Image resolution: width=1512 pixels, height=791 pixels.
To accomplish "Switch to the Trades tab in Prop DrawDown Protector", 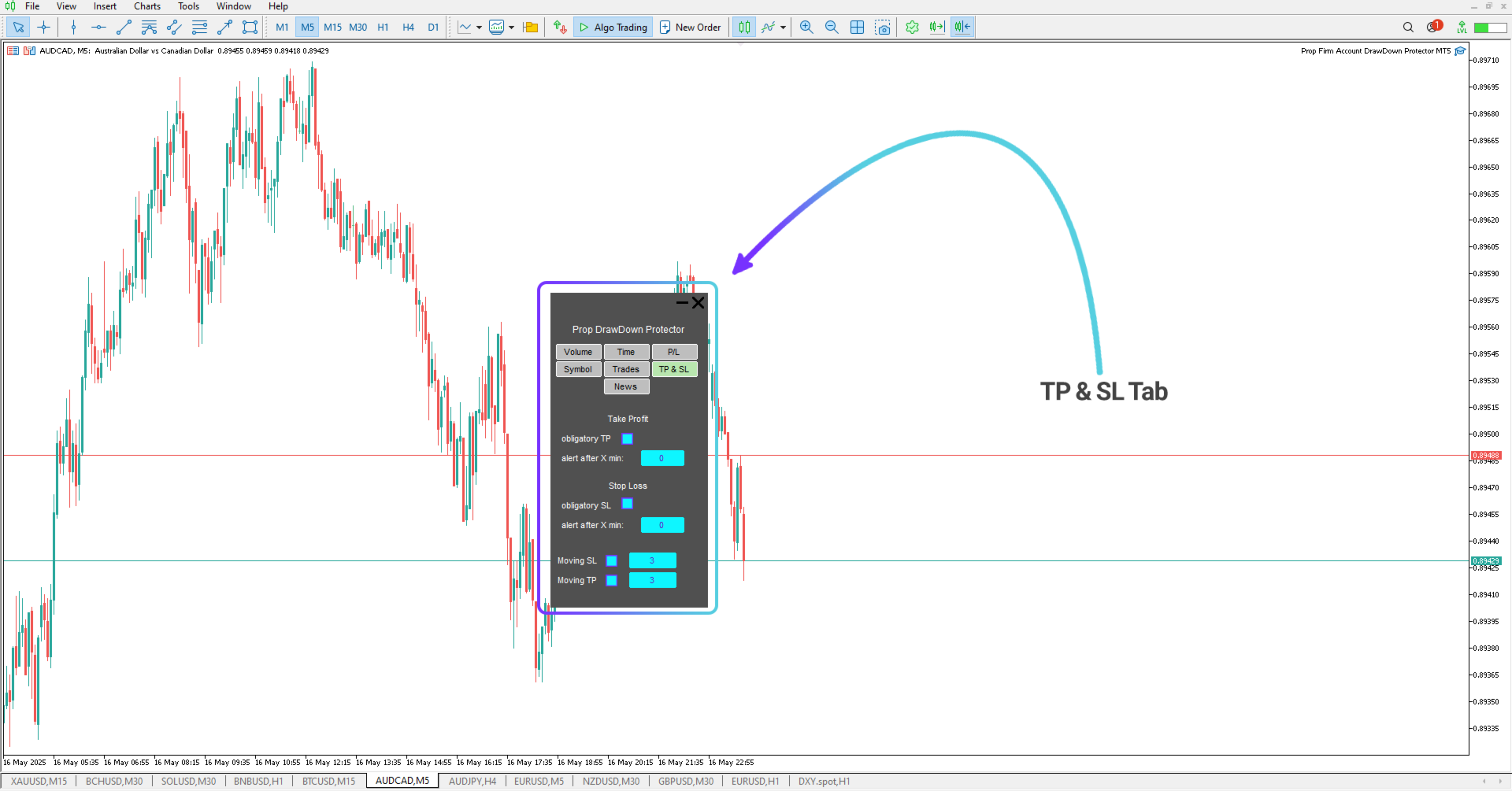I will (626, 369).
